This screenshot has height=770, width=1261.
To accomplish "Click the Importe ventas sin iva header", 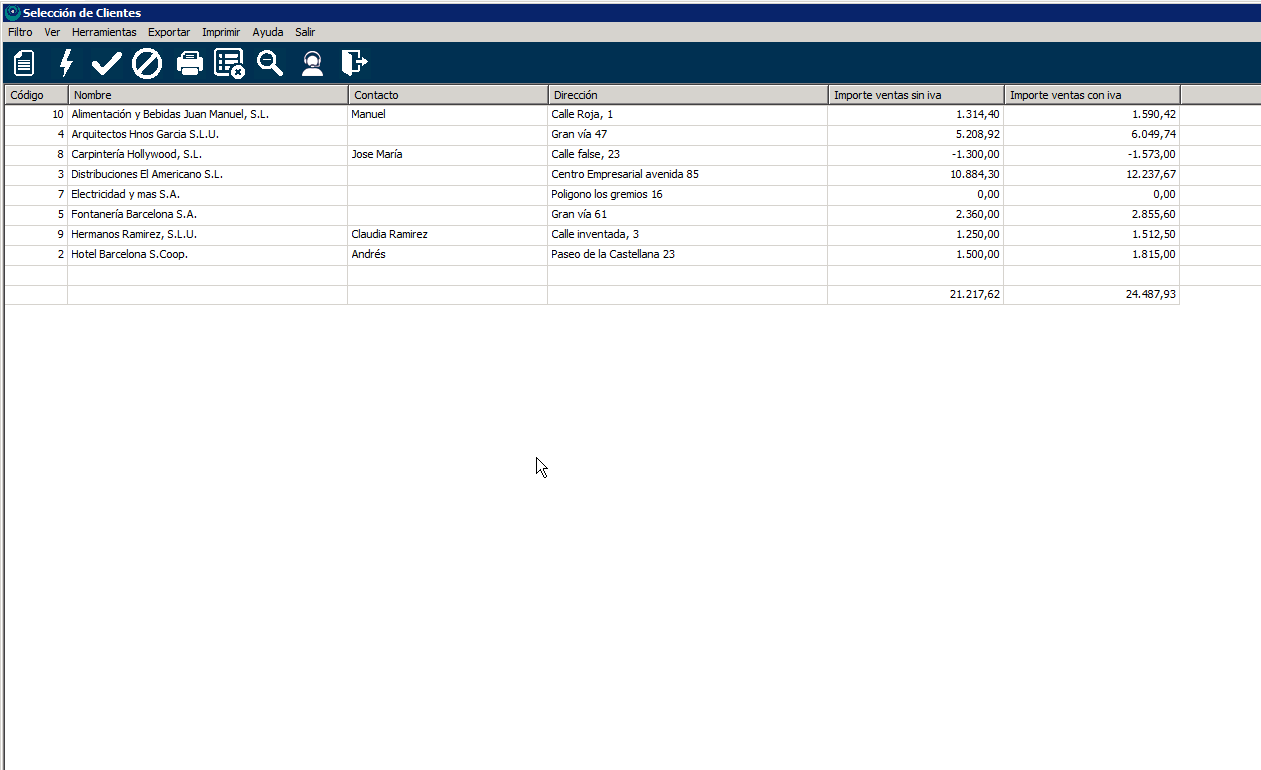I will (x=915, y=95).
